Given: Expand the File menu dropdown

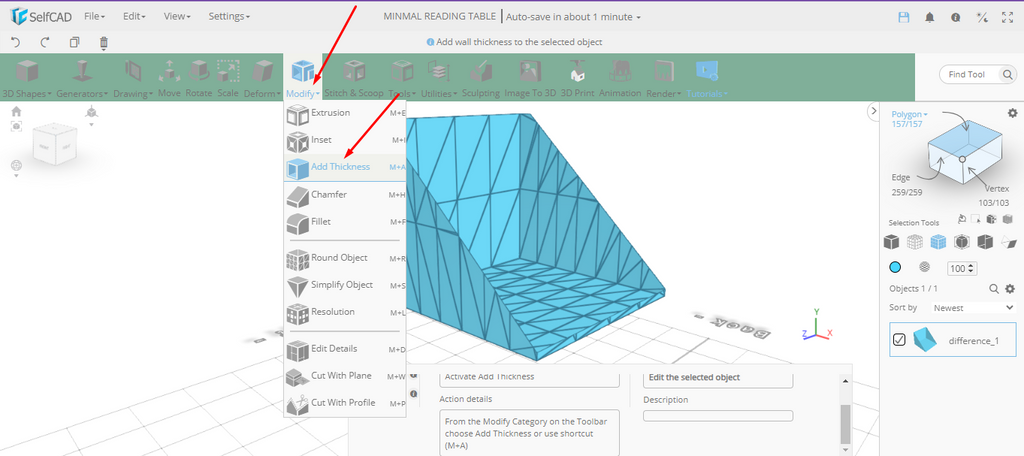Looking at the screenshot, I should click(94, 17).
